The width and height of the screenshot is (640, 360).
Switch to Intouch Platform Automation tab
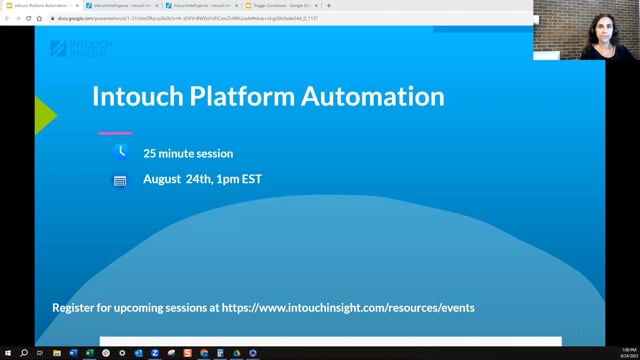pyautogui.click(x=42, y=6)
